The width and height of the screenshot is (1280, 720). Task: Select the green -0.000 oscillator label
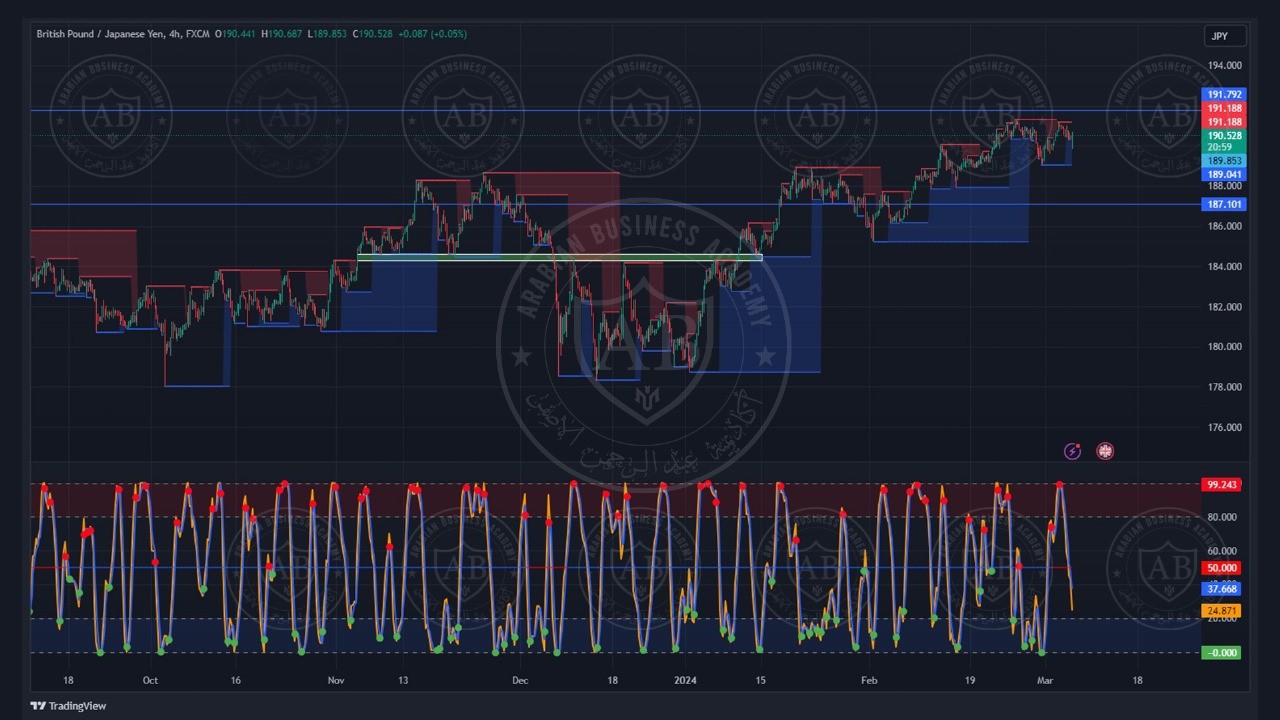[x=1222, y=653]
